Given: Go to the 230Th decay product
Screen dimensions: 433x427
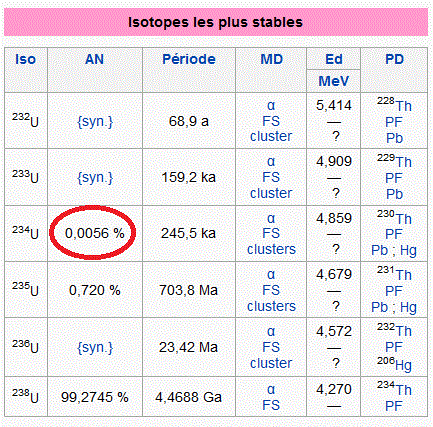Looking at the screenshot, I should click(x=394, y=218).
